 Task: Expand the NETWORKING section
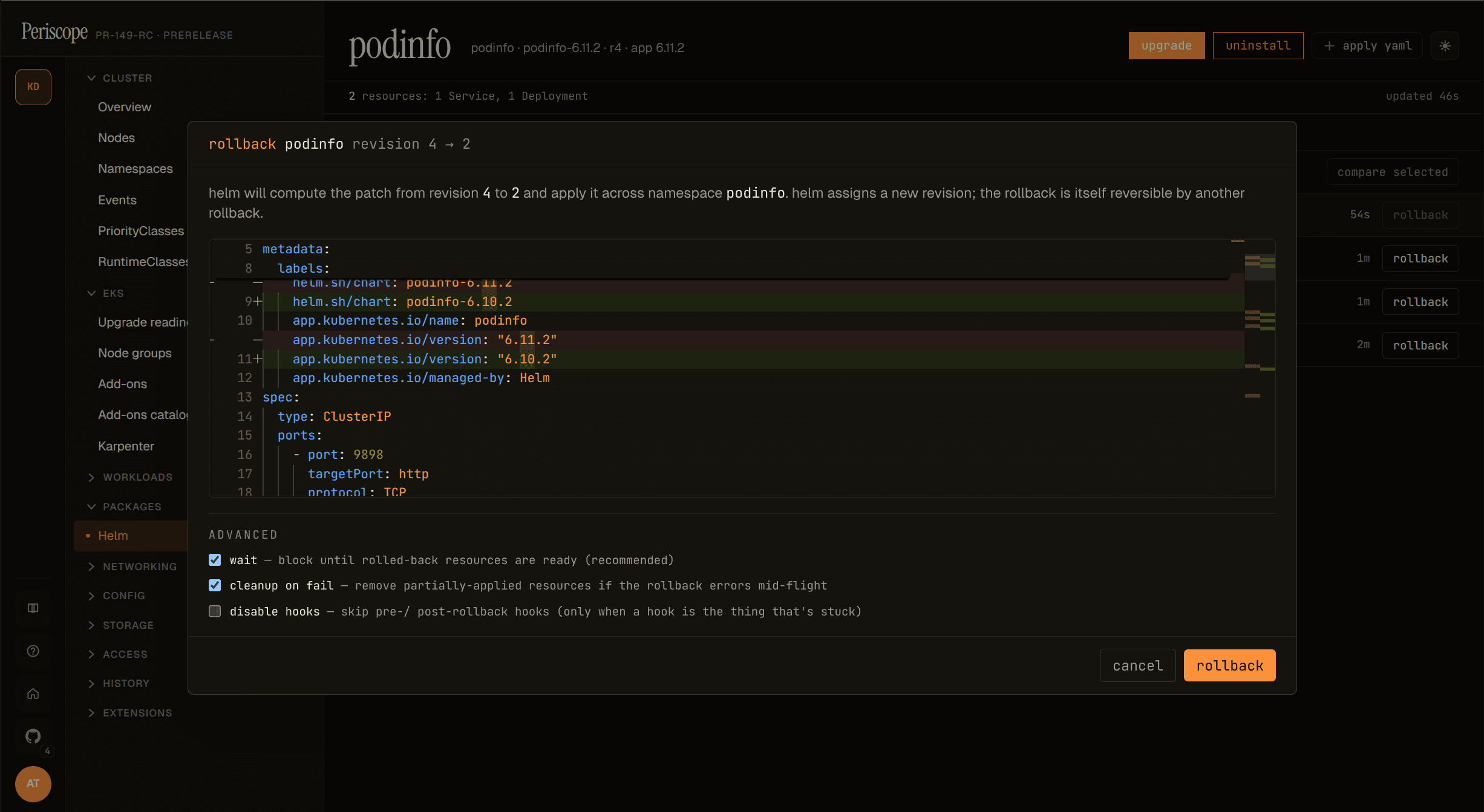pos(132,567)
